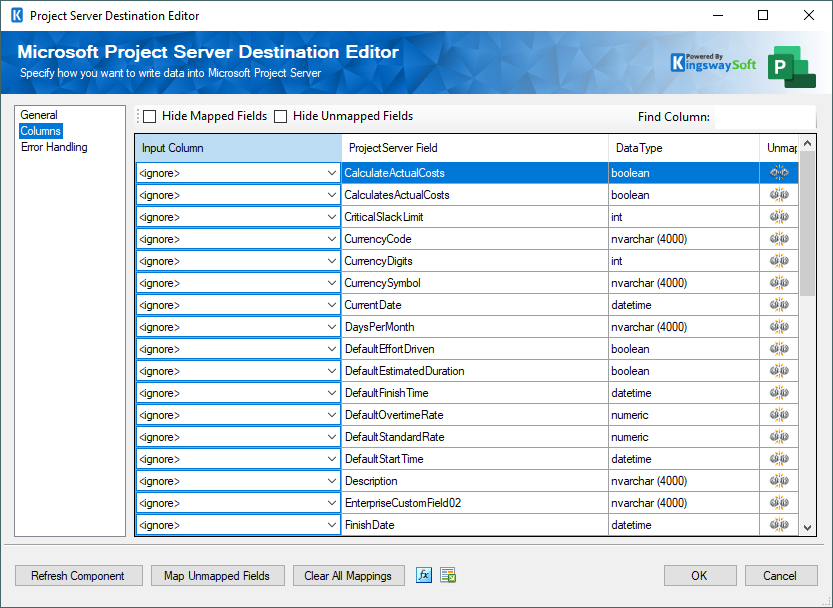Image resolution: width=833 pixels, height=608 pixels.
Task: Click the scrollbar up arrow
Action: coord(808,143)
